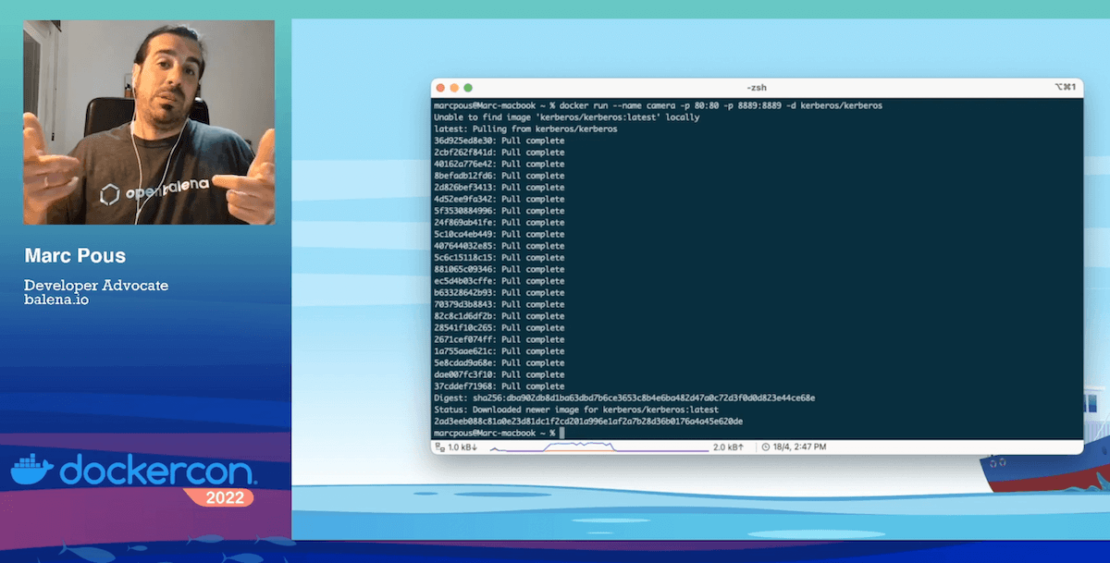The height and width of the screenshot is (563, 1110).
Task: Click the Marc Pous speaker name
Action: [x=74, y=256]
